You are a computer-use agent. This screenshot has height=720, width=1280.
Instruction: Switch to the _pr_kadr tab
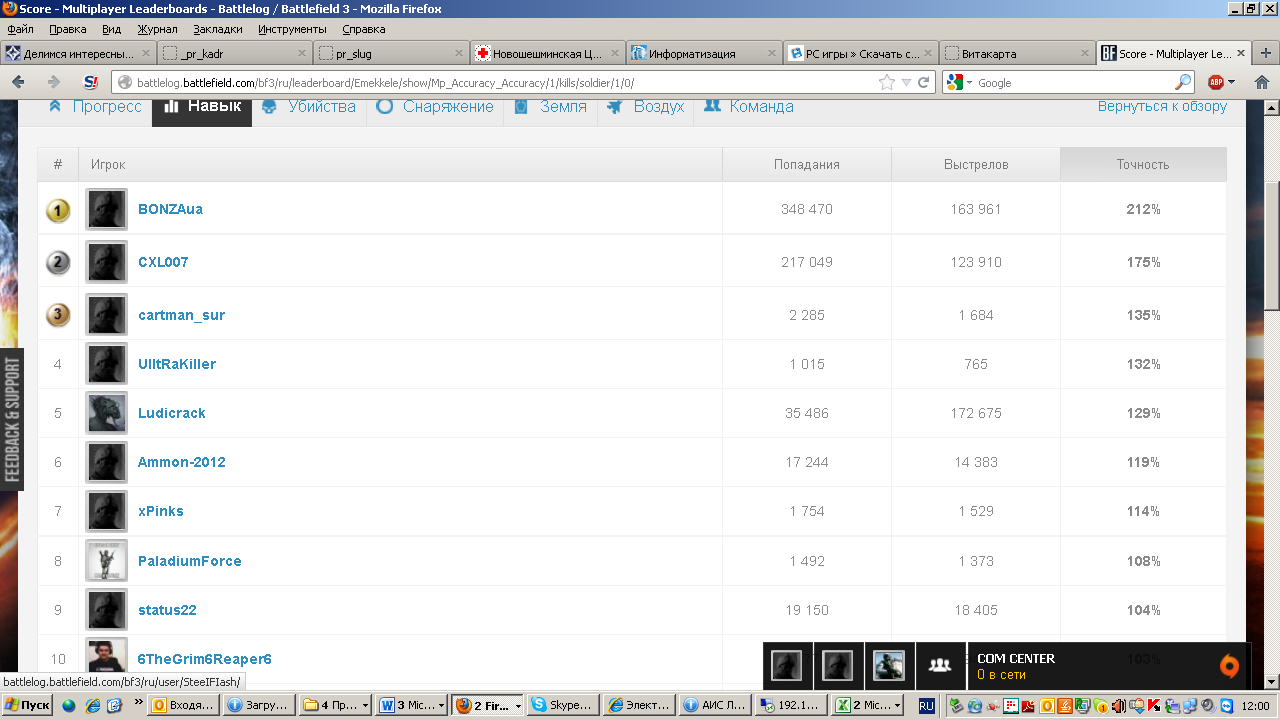pos(235,54)
